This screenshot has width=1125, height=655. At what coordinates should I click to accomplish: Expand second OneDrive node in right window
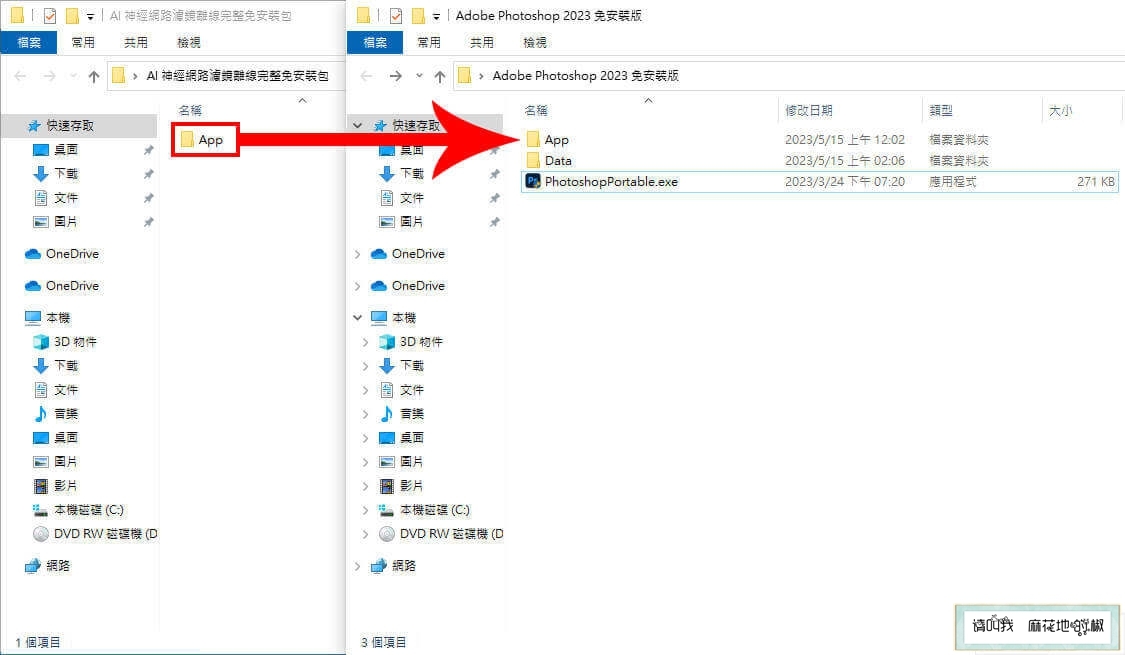point(357,286)
